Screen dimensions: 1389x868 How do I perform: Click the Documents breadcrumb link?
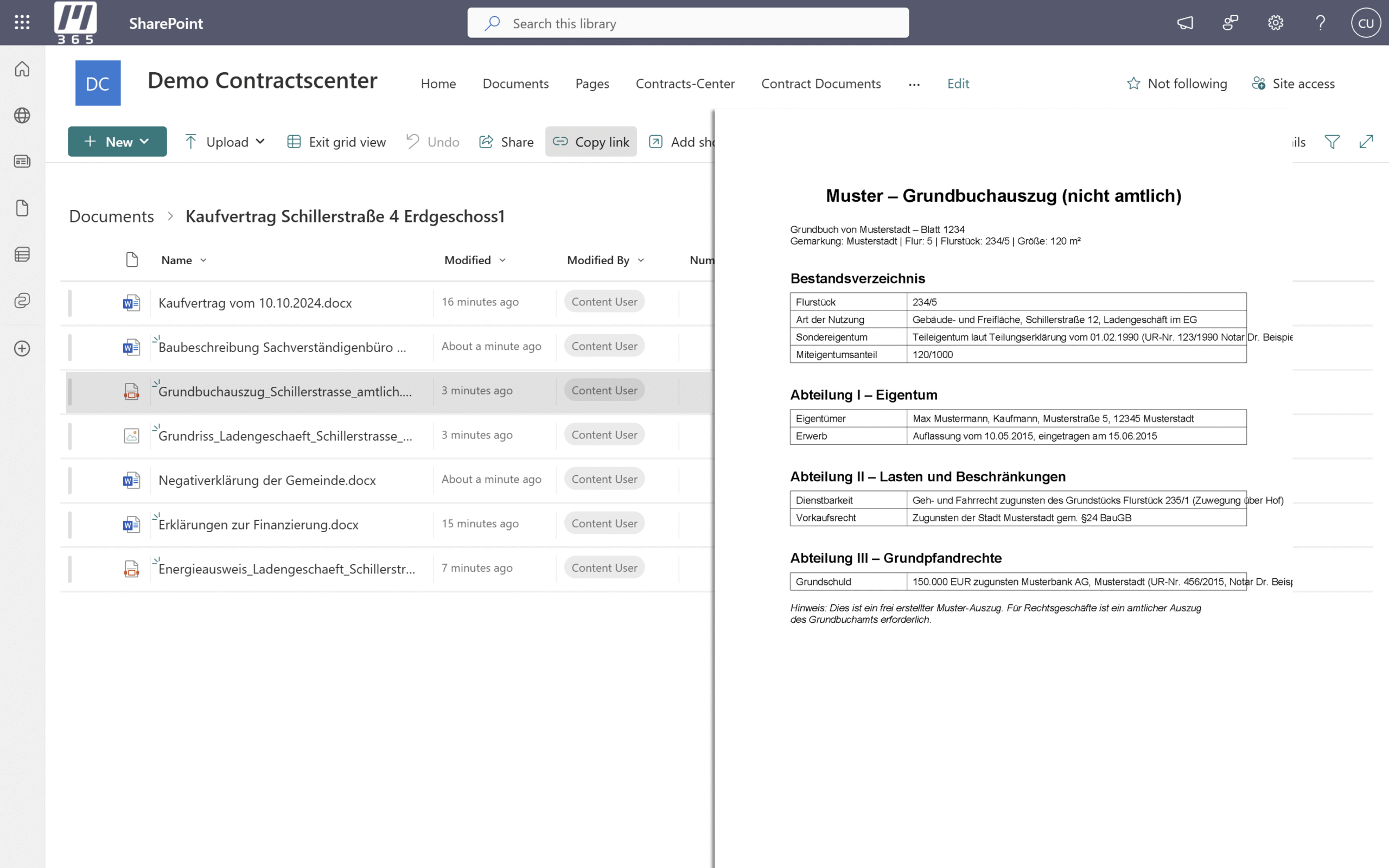pos(111,216)
